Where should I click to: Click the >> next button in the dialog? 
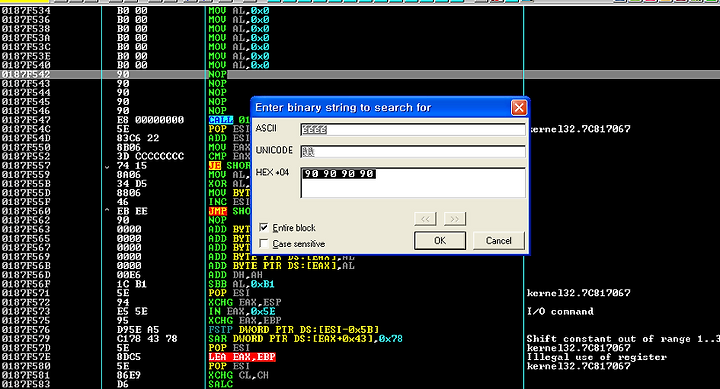click(x=455, y=219)
